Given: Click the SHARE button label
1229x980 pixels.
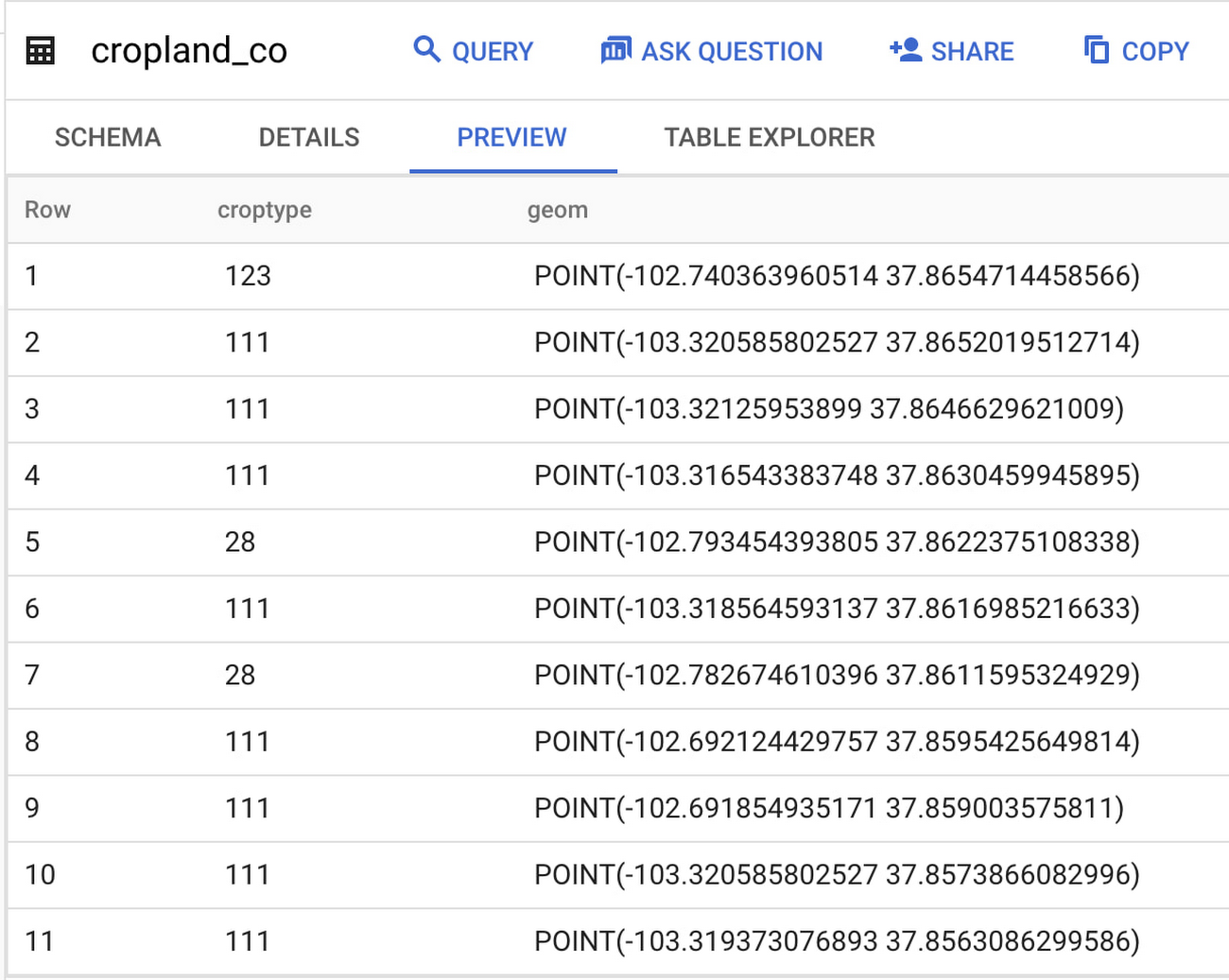Looking at the screenshot, I should point(972,52).
